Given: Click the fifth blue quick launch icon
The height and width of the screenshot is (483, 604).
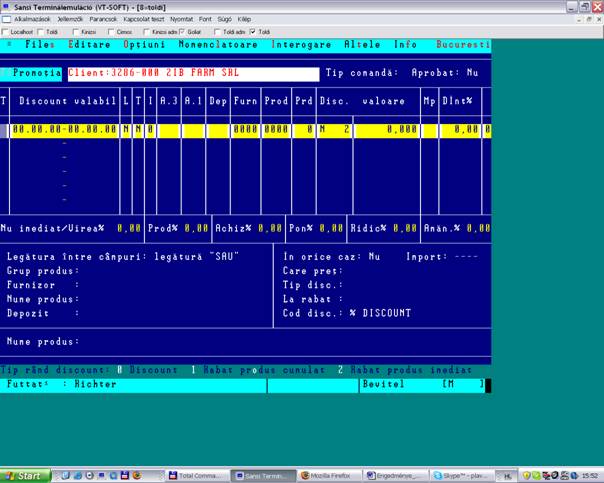Looking at the screenshot, I should pos(113,476).
